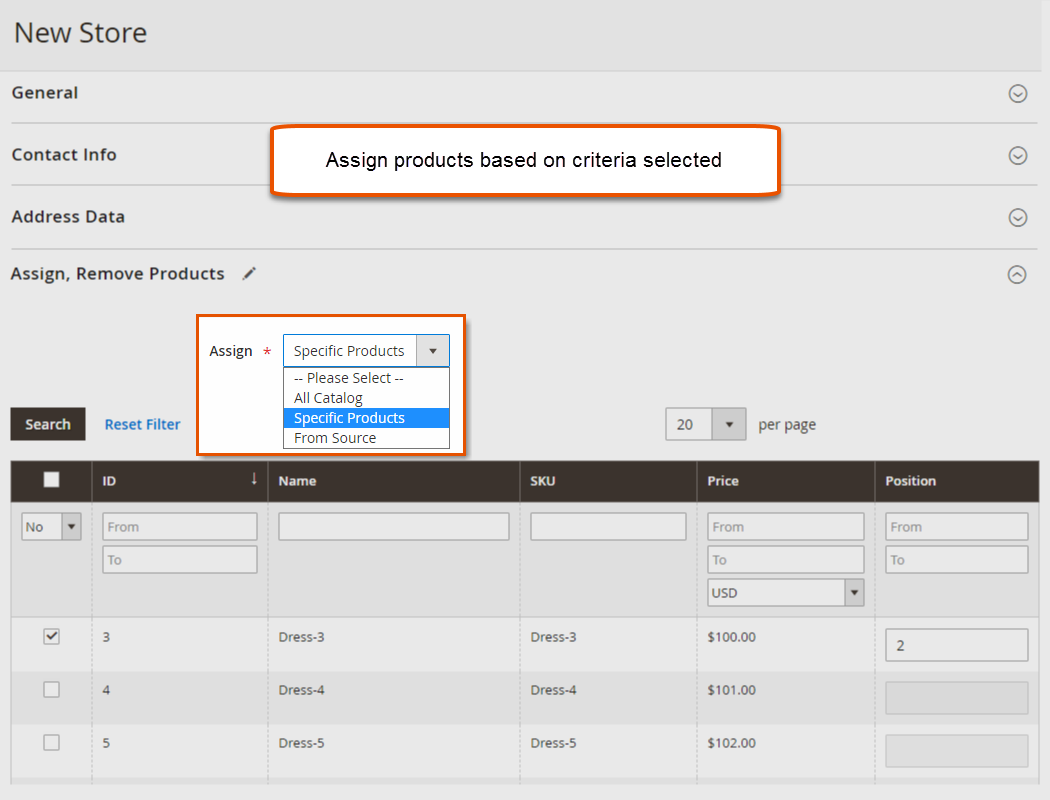Open the 20 per page dropdown
The height and width of the screenshot is (800, 1050).
(x=705, y=424)
